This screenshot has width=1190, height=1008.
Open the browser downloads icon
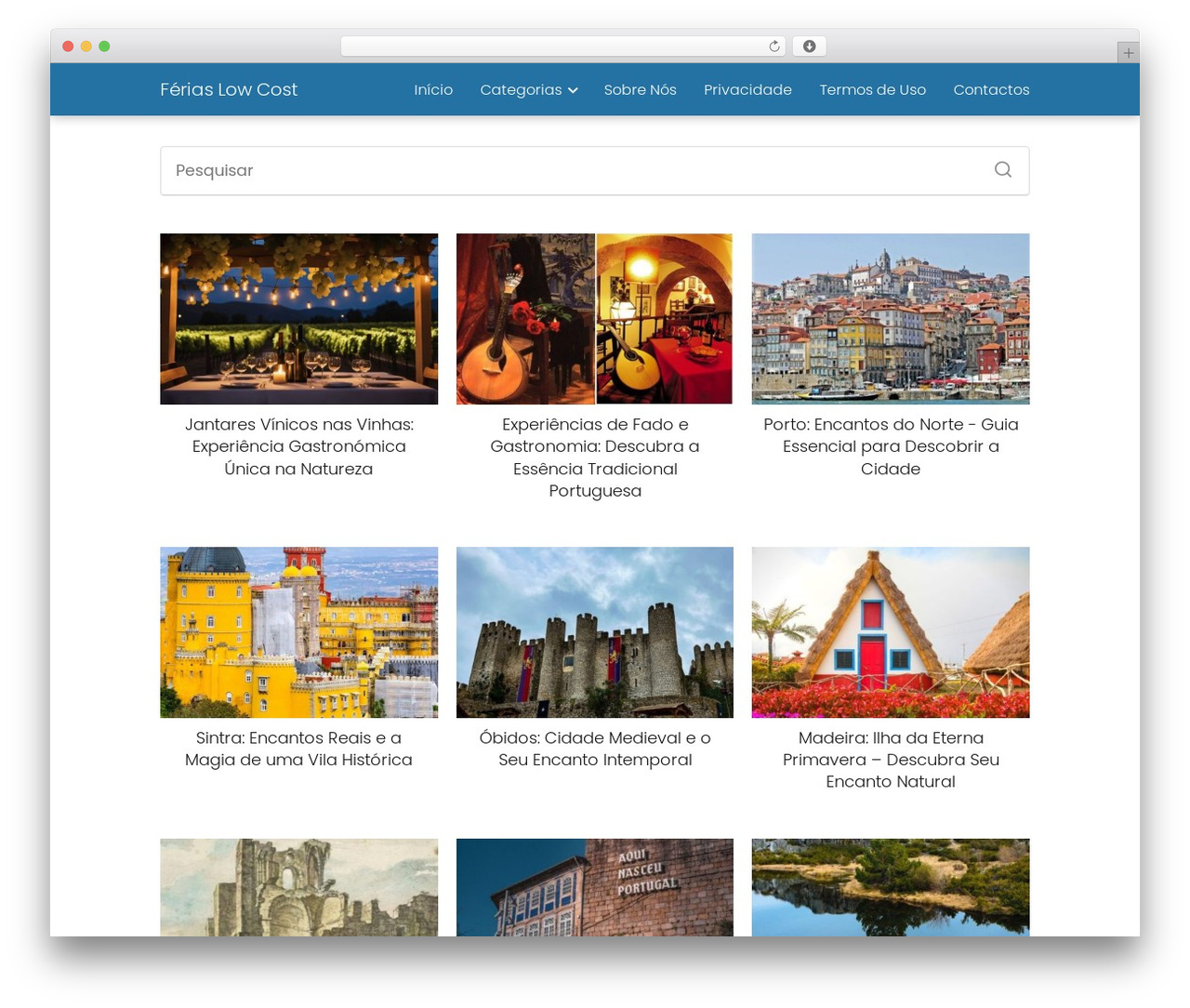click(809, 46)
